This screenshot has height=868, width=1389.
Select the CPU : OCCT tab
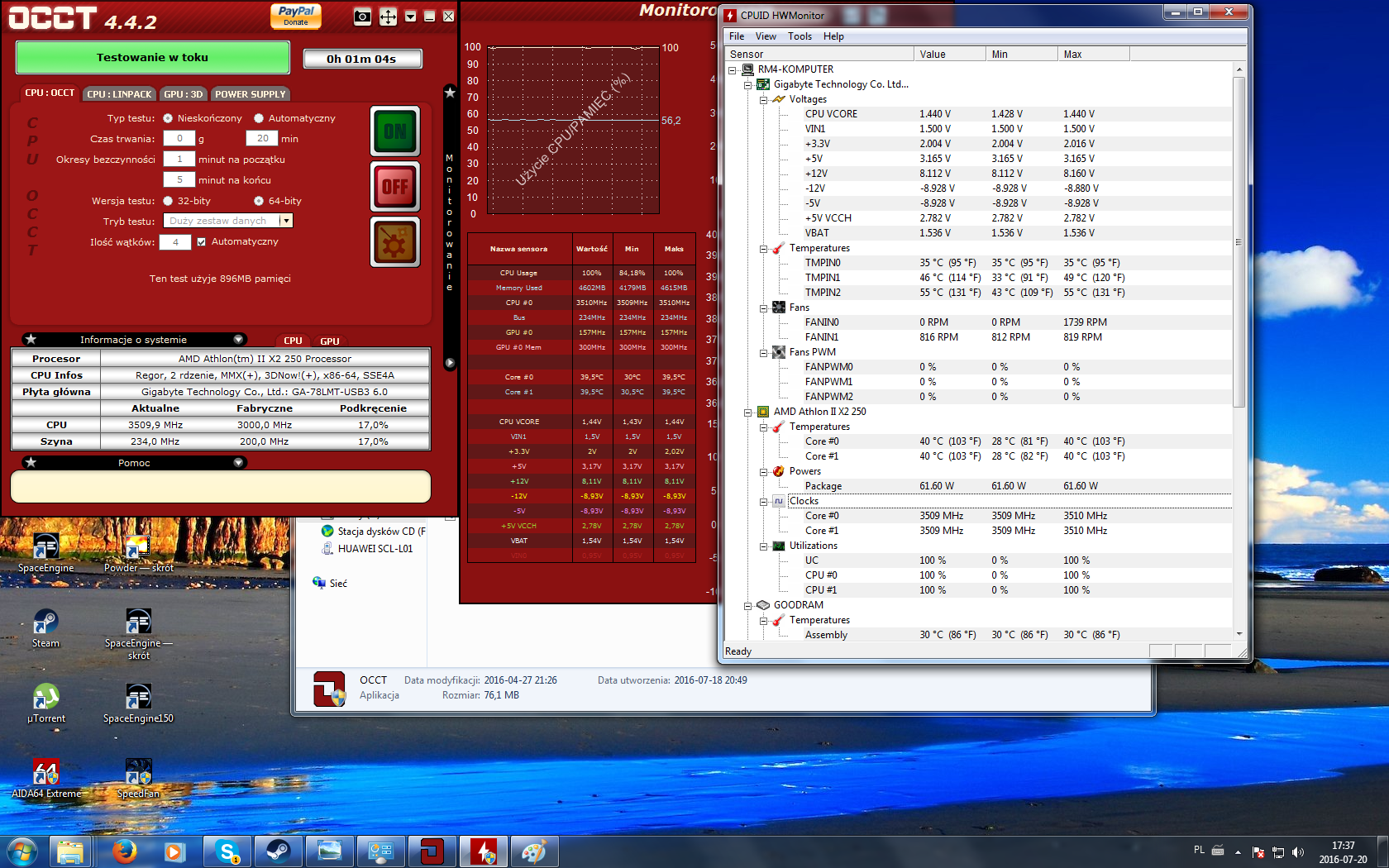50,93
